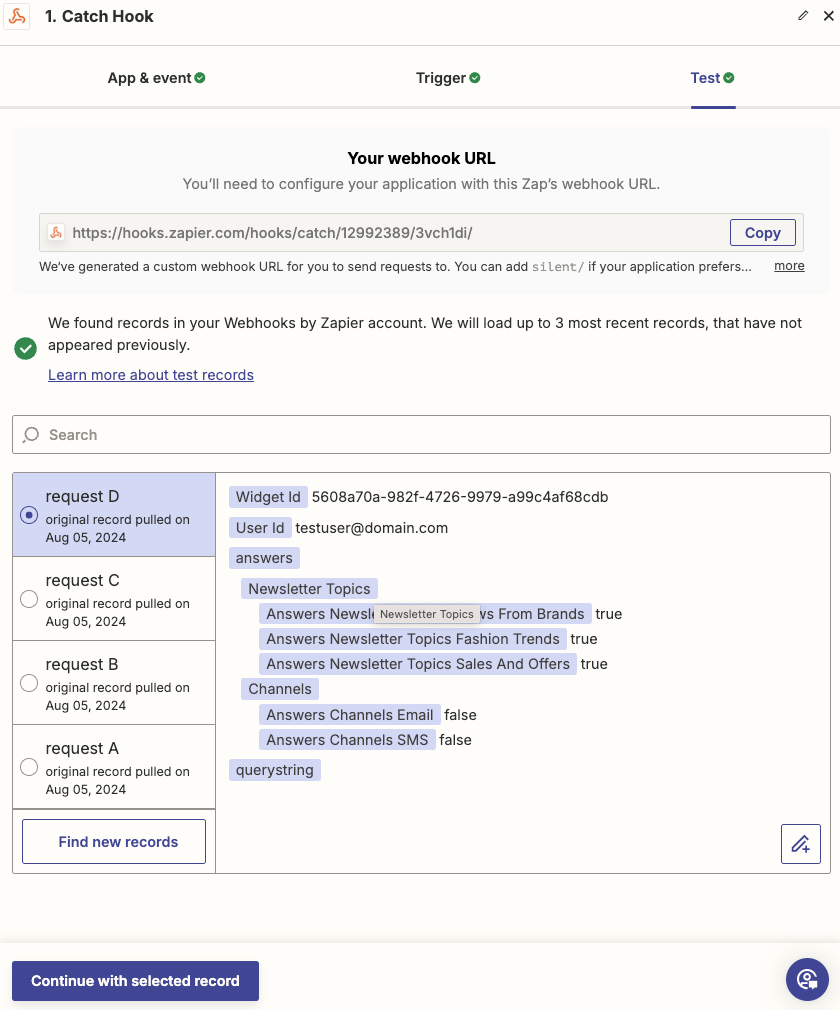The width and height of the screenshot is (840, 1010).
Task: Click the create-record pencil icon in results panel
Action: click(800, 844)
